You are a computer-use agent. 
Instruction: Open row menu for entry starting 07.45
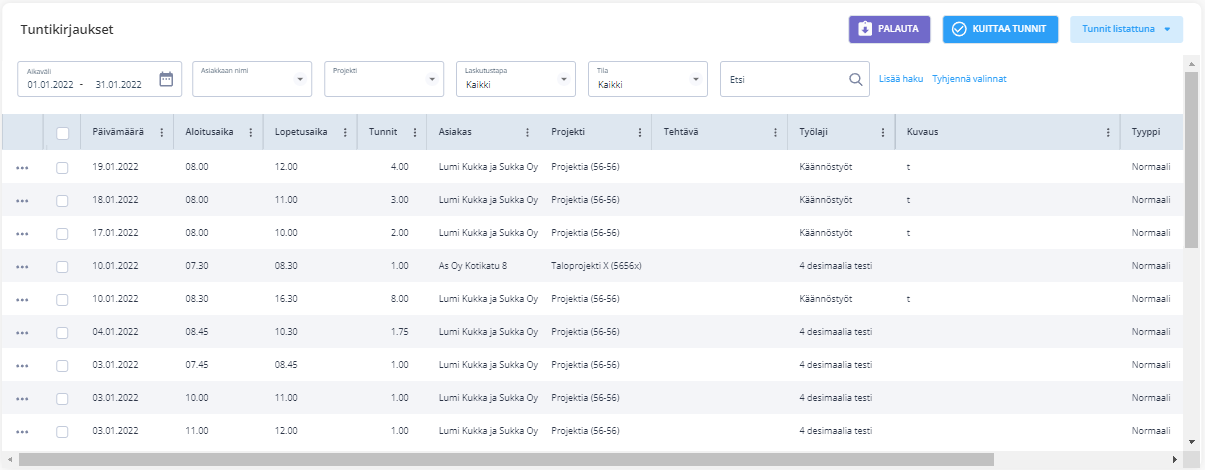(x=22, y=365)
